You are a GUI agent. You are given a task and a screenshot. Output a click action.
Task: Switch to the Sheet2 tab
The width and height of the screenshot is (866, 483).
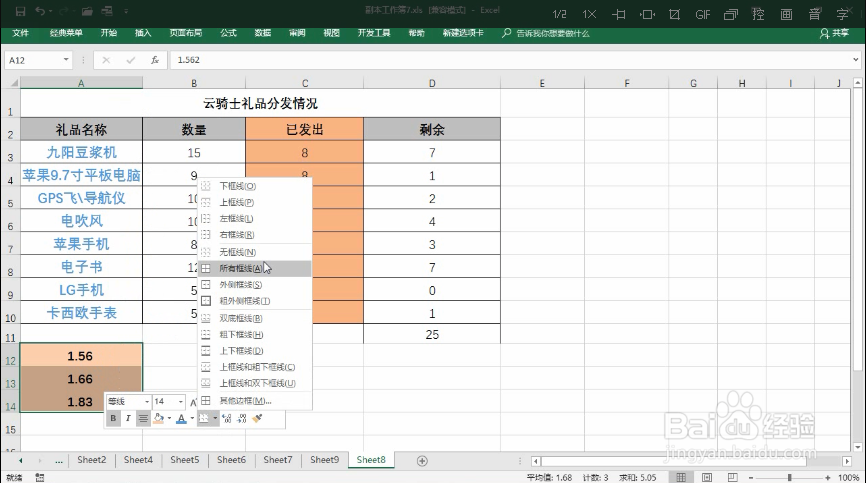coord(91,460)
